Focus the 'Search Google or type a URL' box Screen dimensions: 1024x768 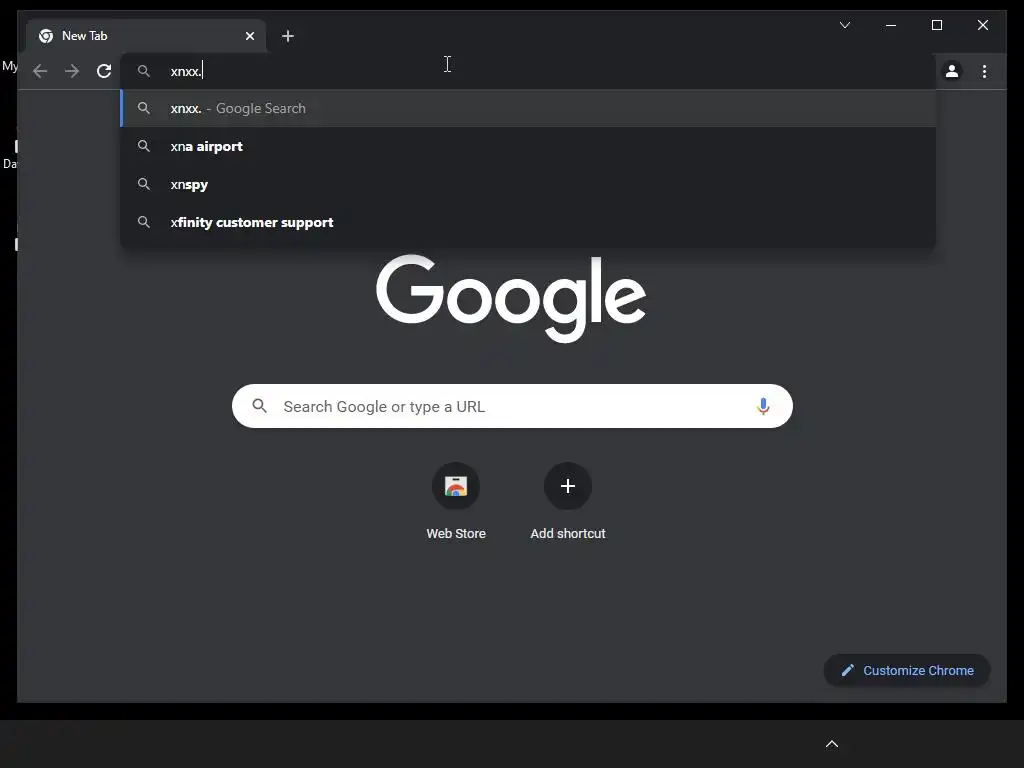(x=512, y=406)
